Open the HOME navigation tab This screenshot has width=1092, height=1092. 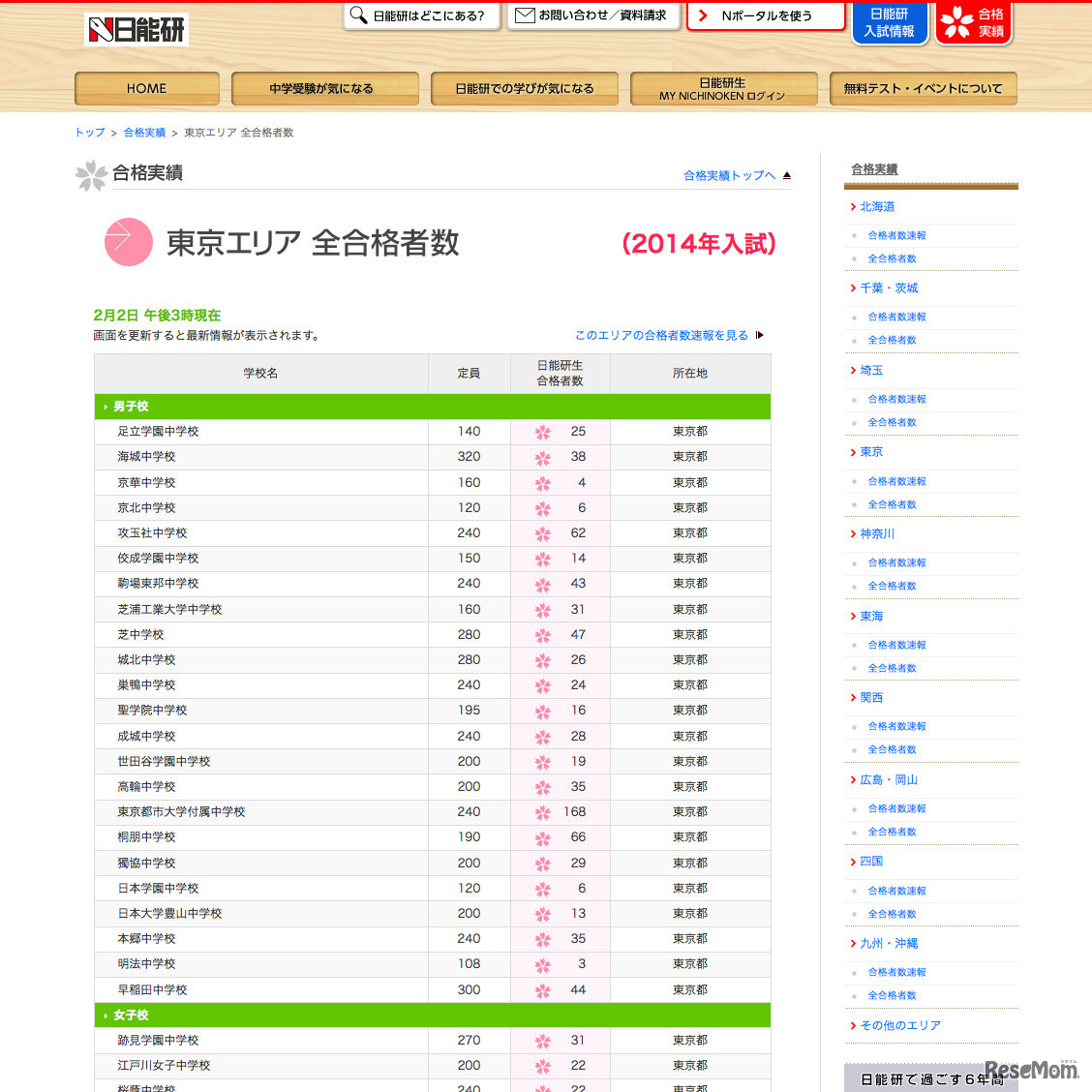146,88
